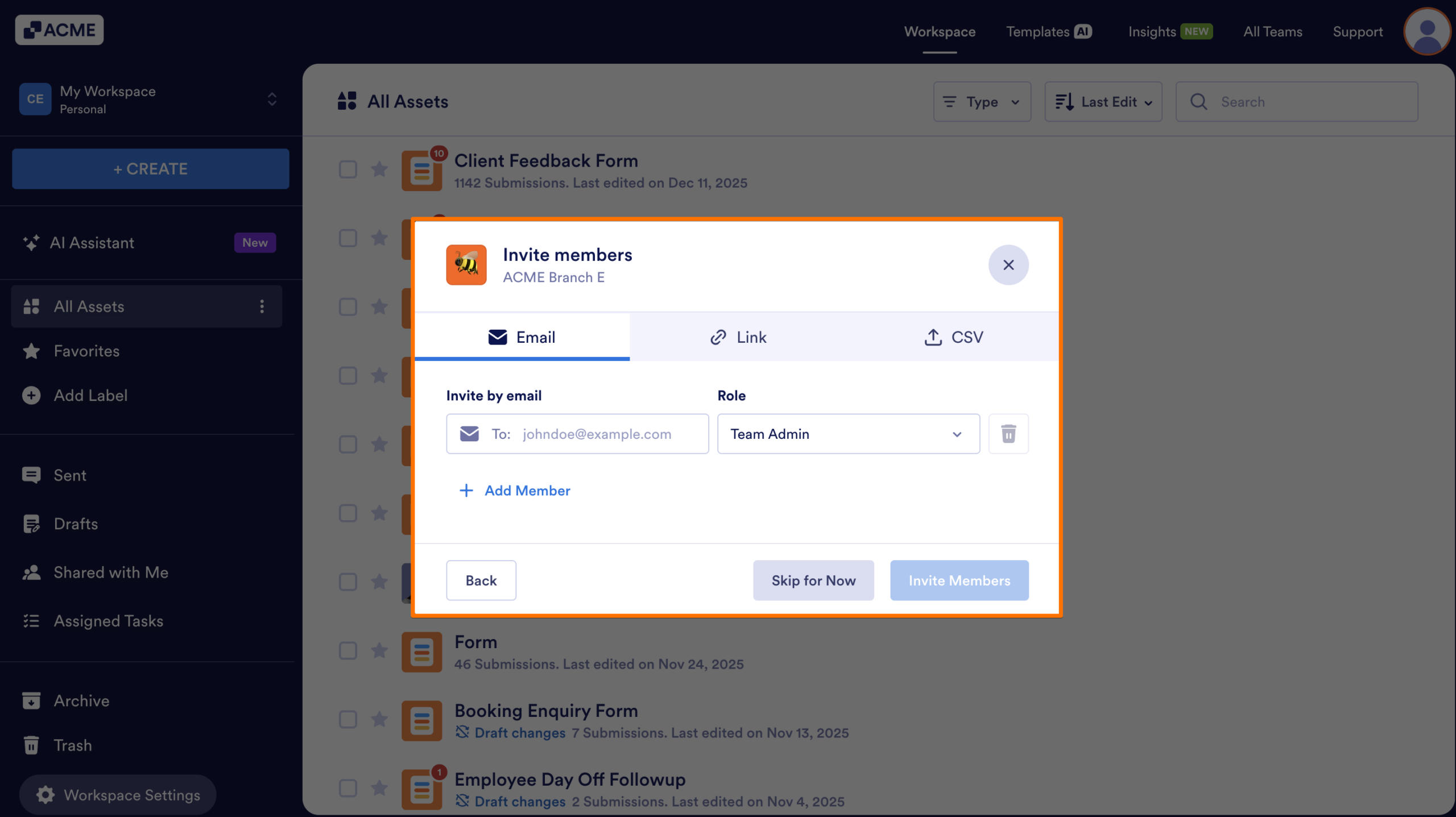This screenshot has height=817, width=1456.
Task: Open the Drafts section
Action: (76, 524)
